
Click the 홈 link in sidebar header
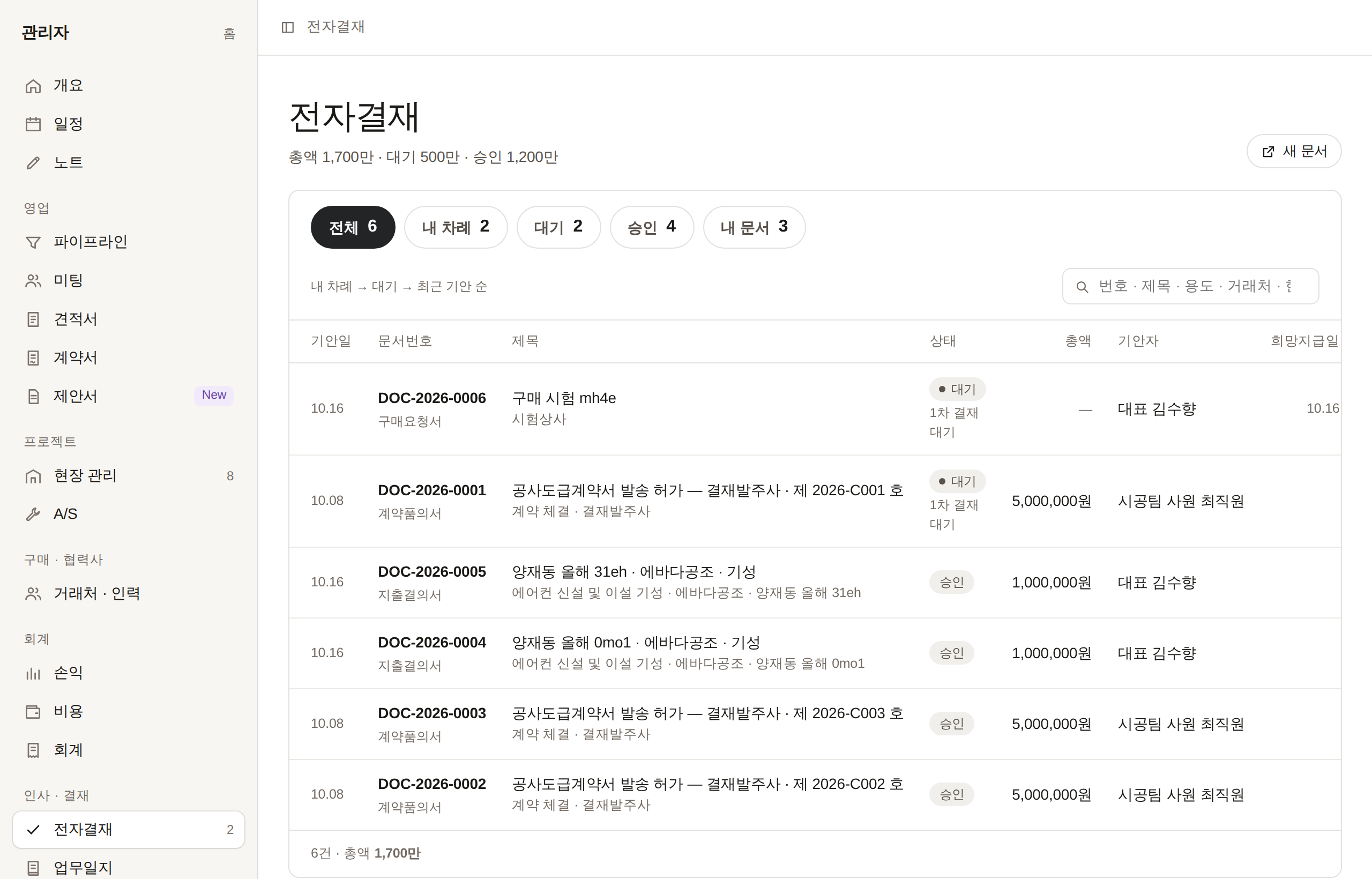point(229,34)
